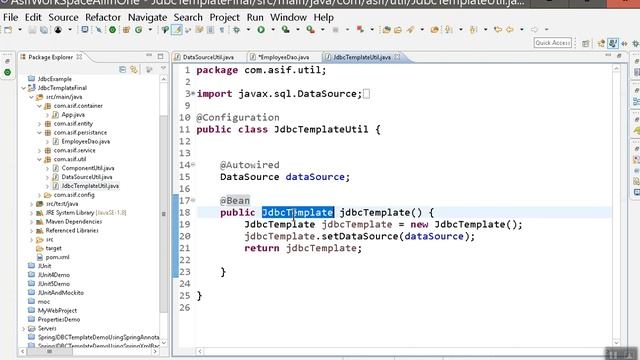This screenshot has height=360, width=640.
Task: Select JRE System Library node
Action: [86, 213]
